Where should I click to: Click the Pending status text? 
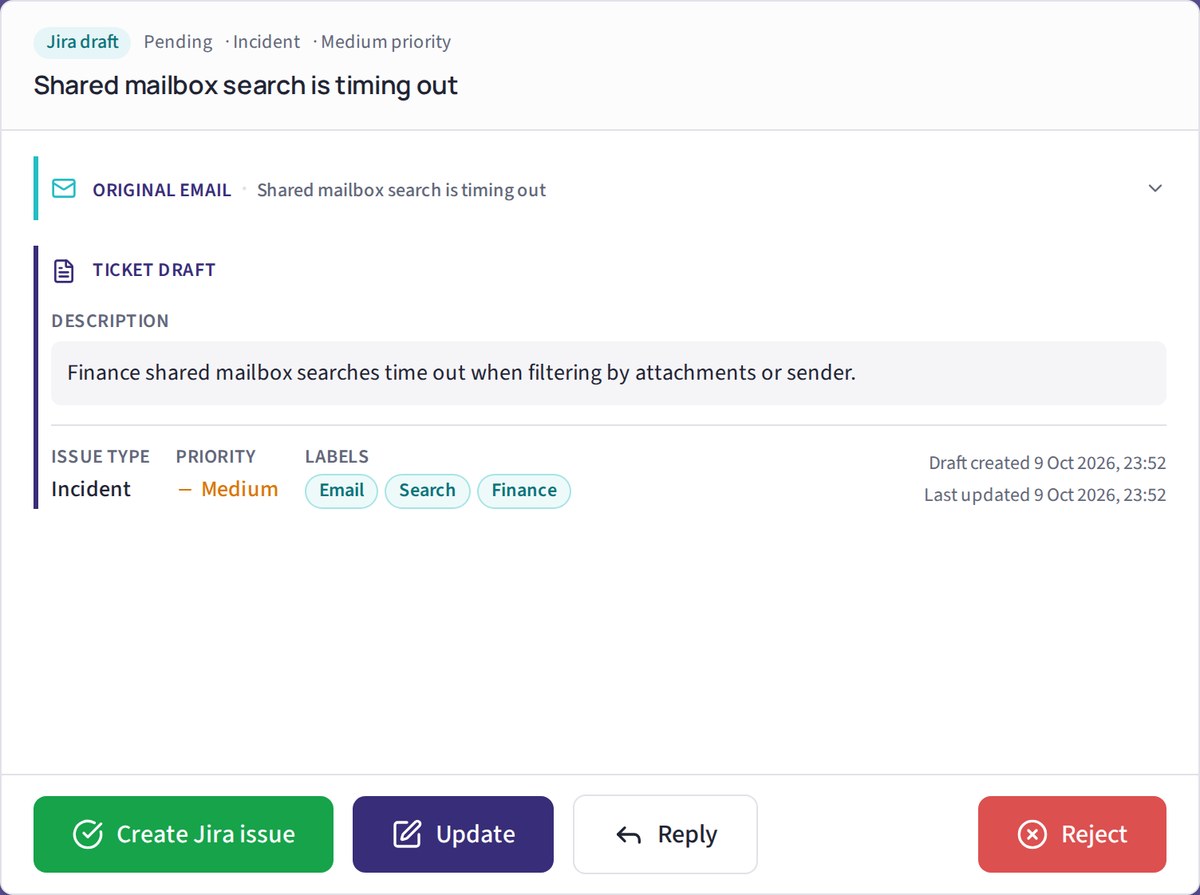(178, 42)
